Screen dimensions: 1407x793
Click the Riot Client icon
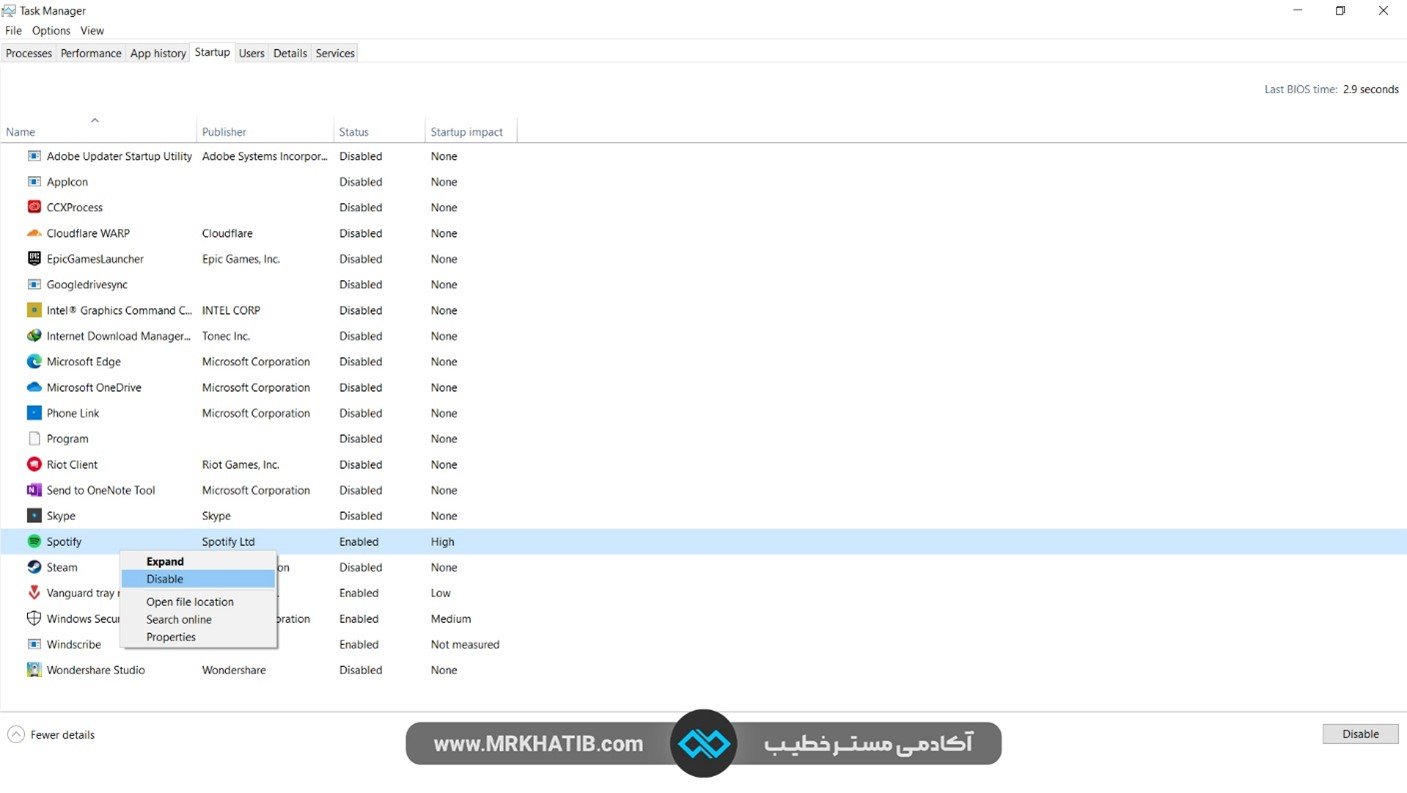coord(34,465)
